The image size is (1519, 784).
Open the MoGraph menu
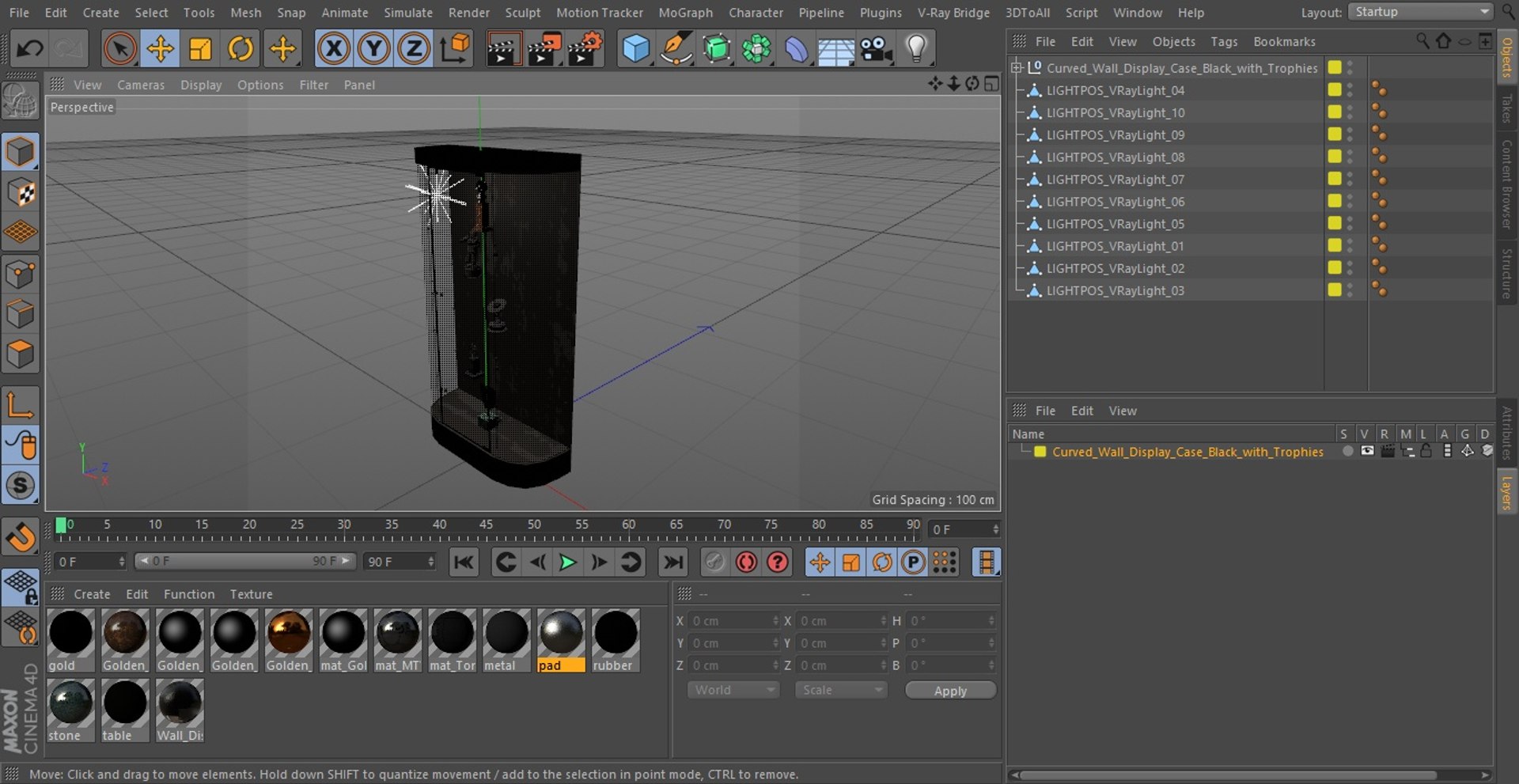click(685, 13)
